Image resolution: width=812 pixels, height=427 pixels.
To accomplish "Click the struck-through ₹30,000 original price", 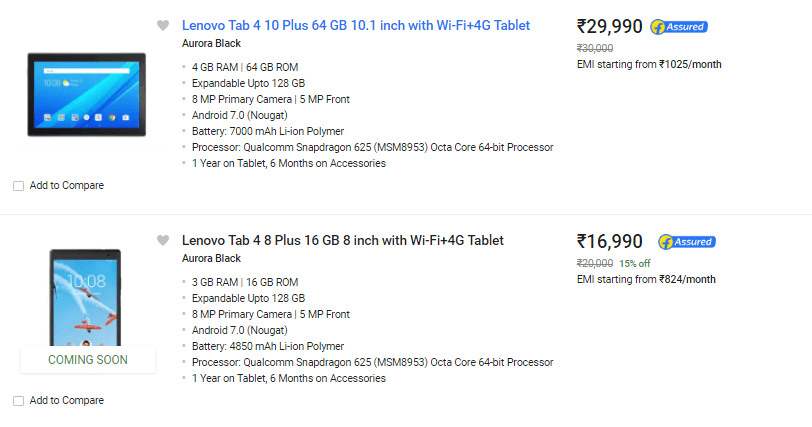I will [x=595, y=48].
